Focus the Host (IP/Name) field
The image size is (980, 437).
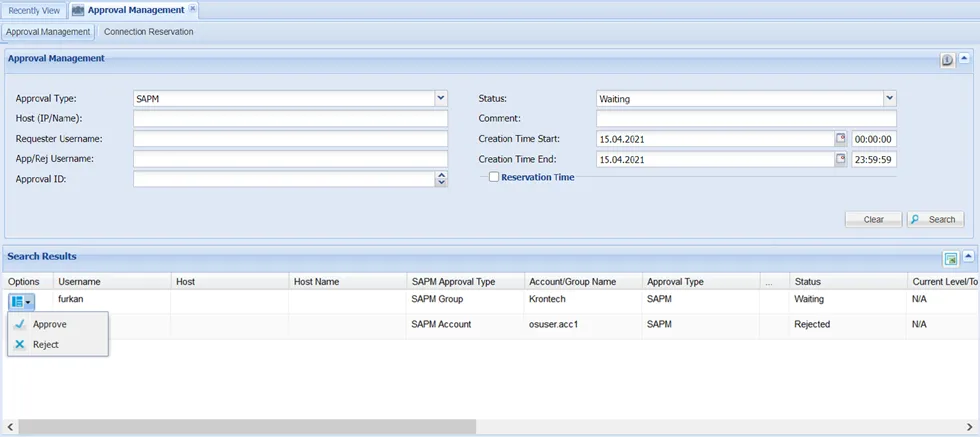(x=291, y=118)
